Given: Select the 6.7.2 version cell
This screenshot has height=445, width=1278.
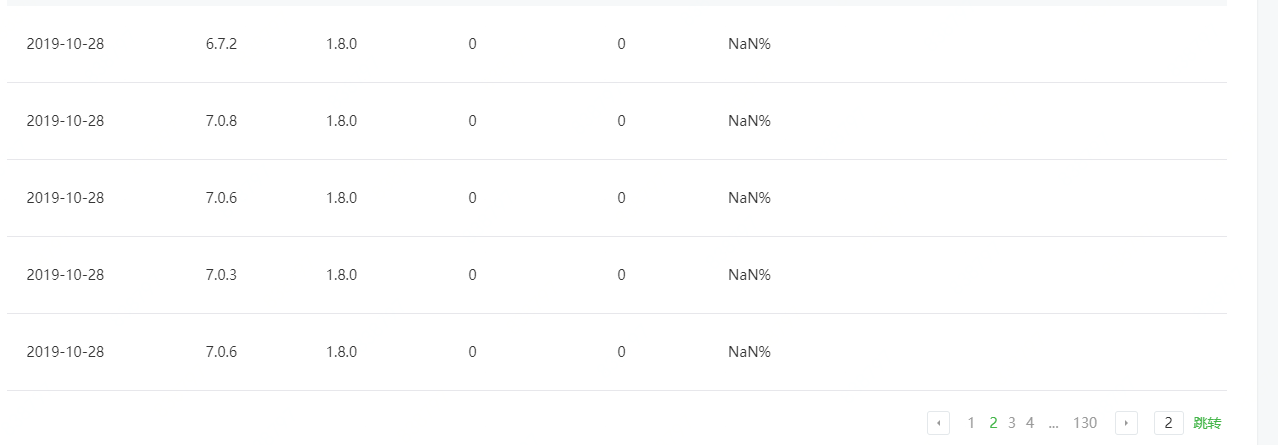Looking at the screenshot, I should [x=221, y=44].
